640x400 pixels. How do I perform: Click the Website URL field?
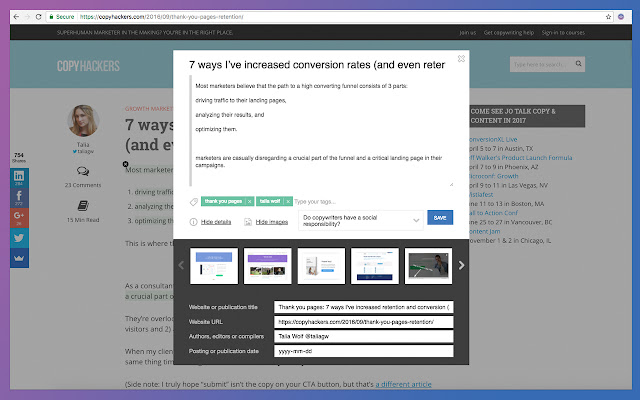pyautogui.click(x=364, y=322)
